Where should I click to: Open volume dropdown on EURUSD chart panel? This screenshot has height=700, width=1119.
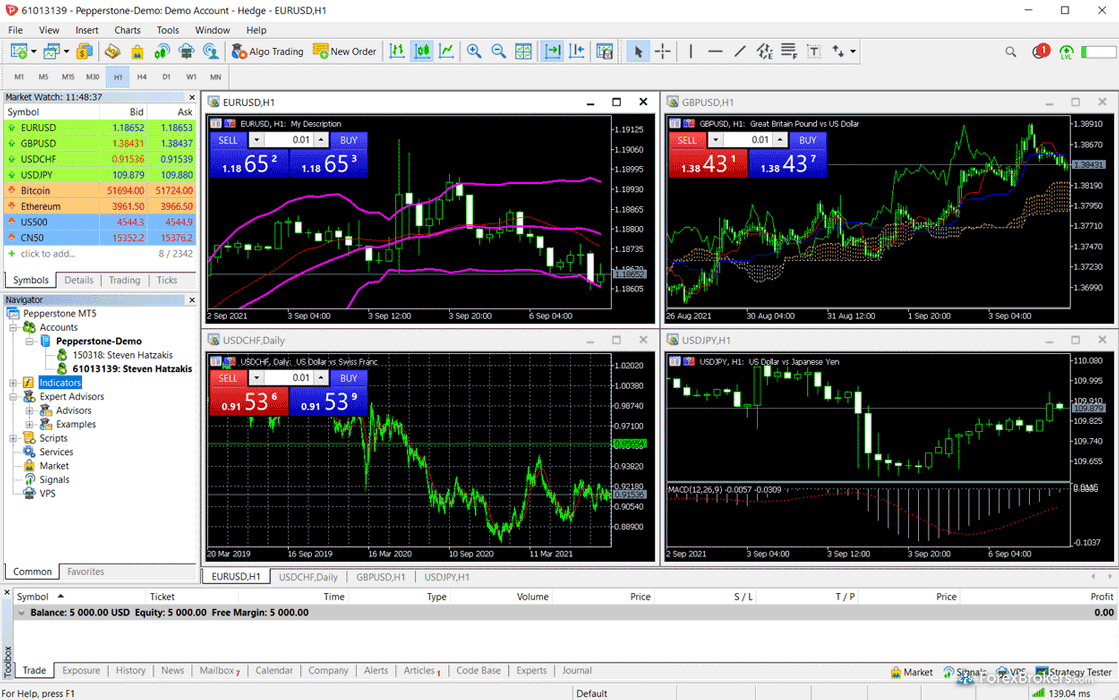pyautogui.click(x=256, y=140)
